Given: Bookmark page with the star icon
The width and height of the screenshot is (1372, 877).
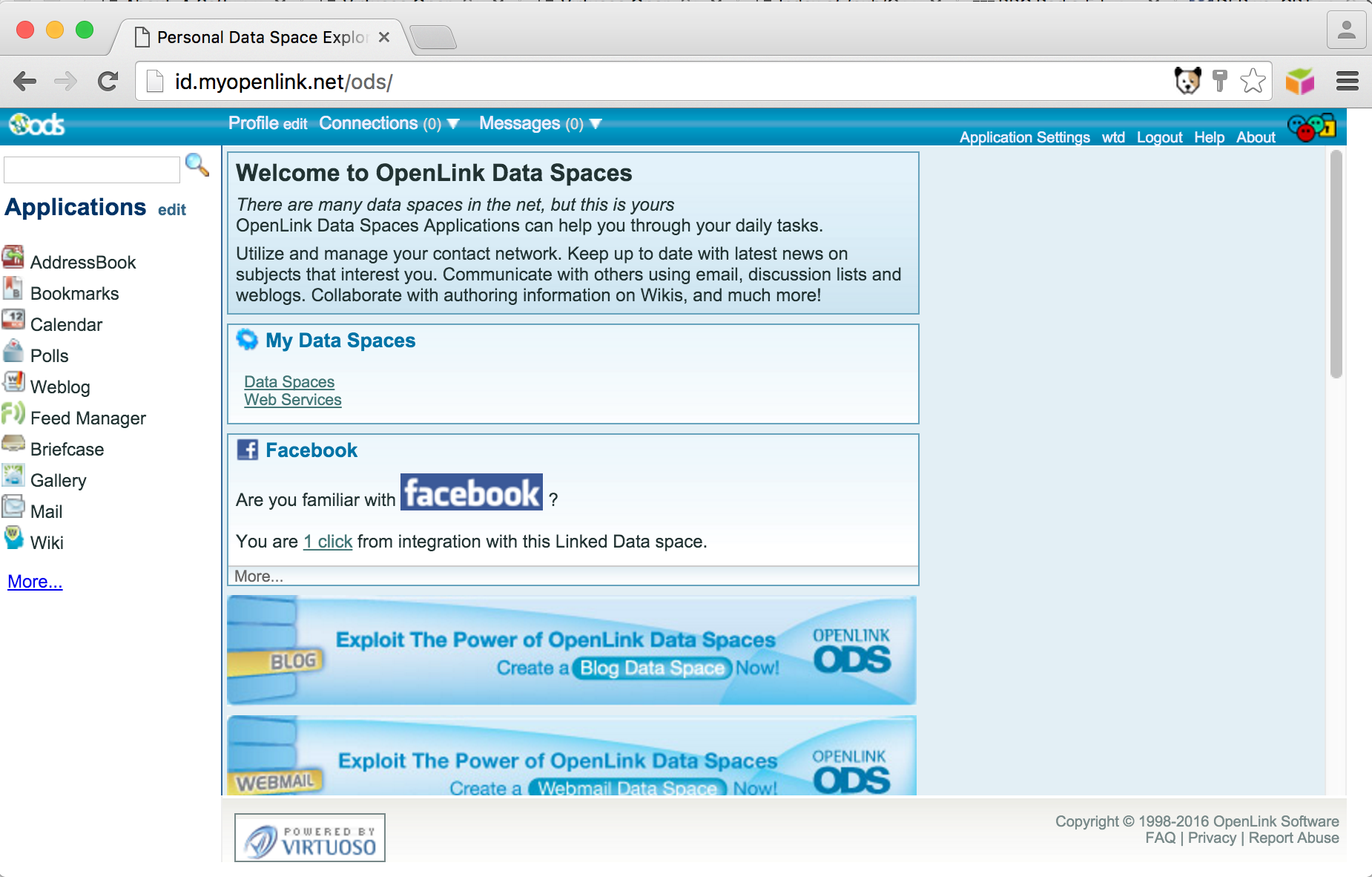Looking at the screenshot, I should pyautogui.click(x=1253, y=81).
